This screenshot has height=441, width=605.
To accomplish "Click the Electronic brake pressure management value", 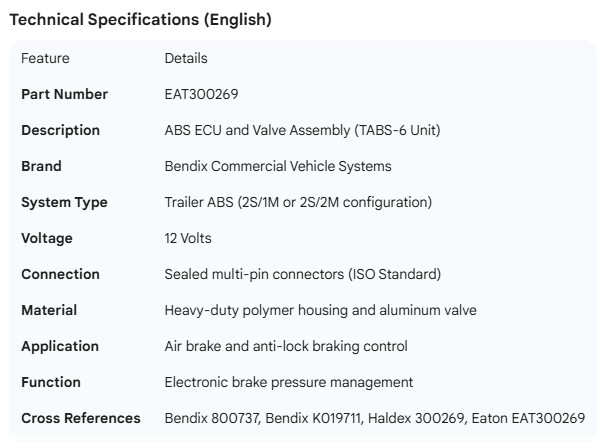I will pyautogui.click(x=288, y=382).
